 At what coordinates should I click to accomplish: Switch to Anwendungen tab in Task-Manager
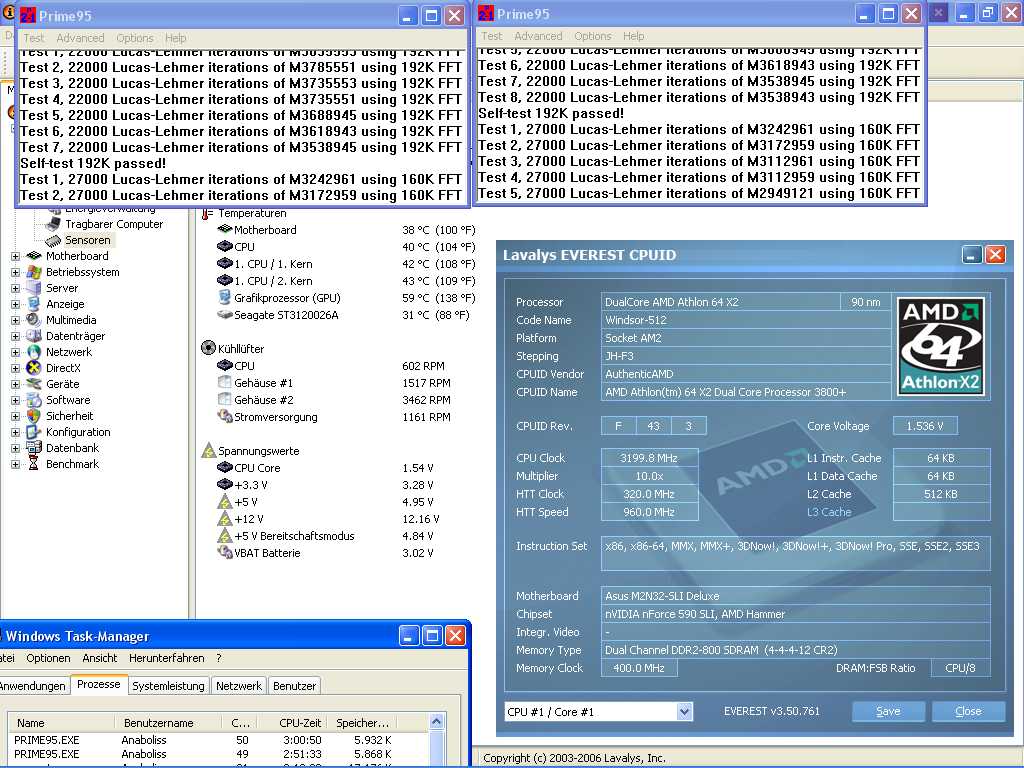(x=33, y=686)
